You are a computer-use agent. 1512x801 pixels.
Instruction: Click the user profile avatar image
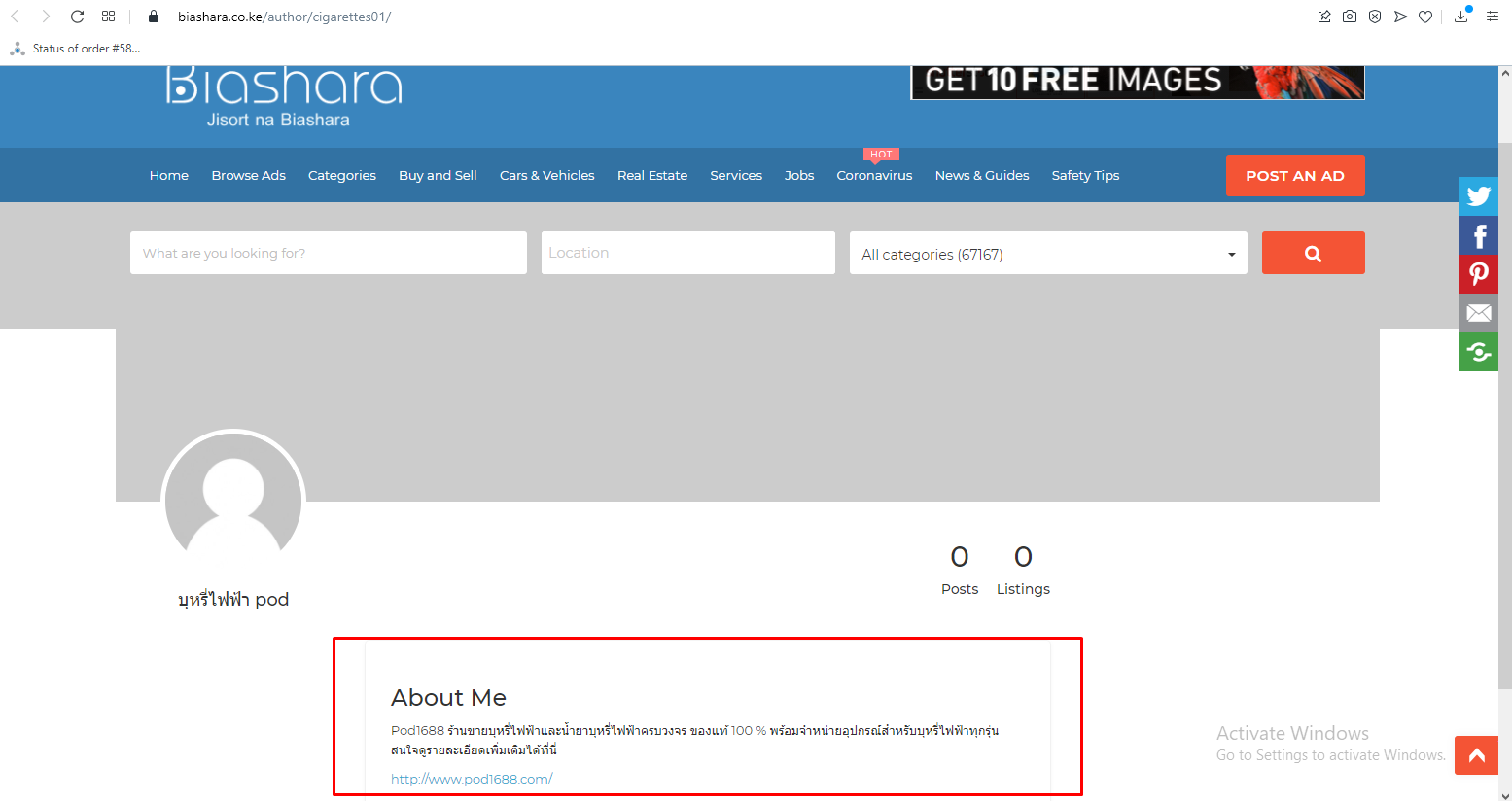pyautogui.click(x=233, y=502)
